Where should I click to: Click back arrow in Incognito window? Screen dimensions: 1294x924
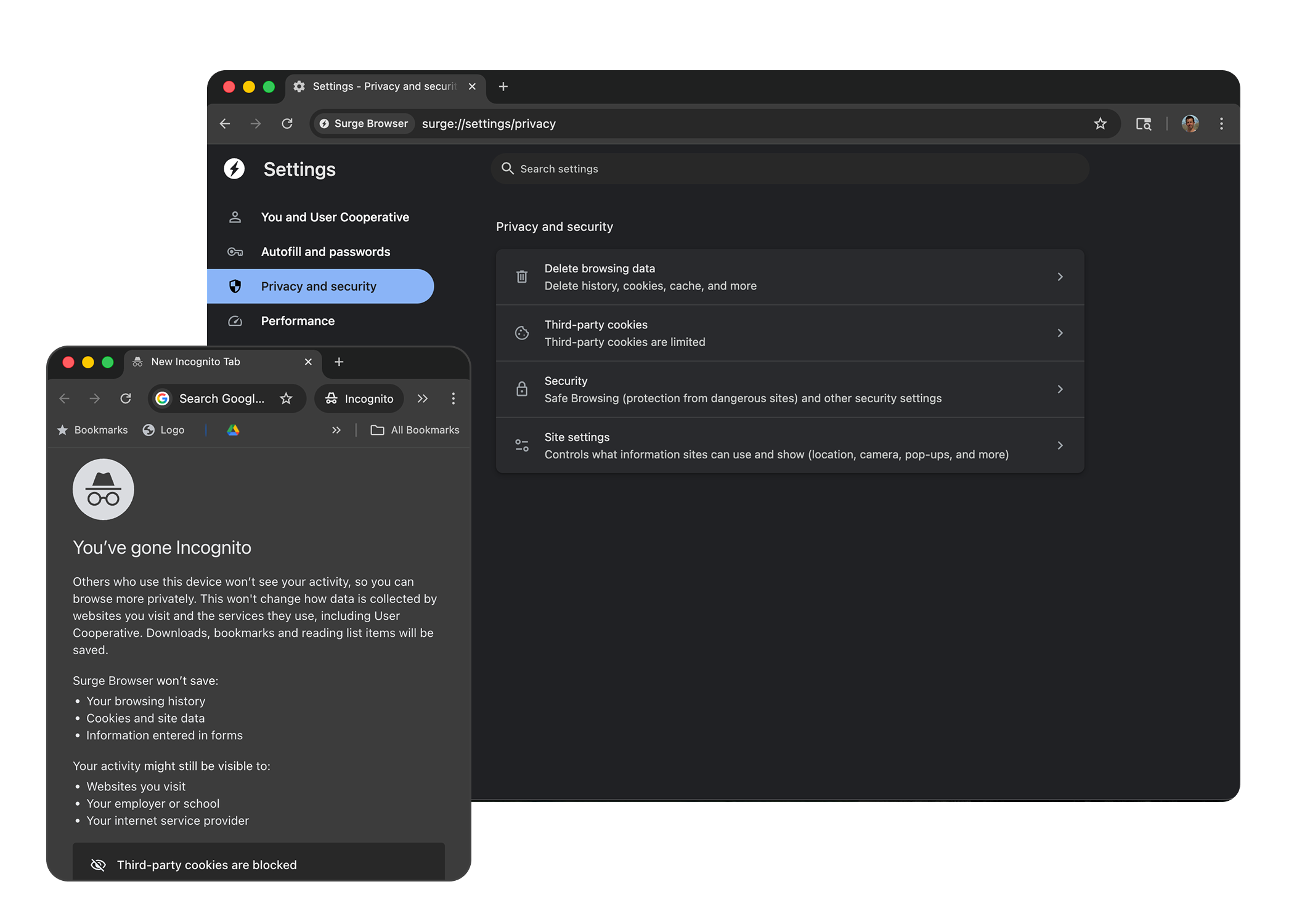[x=64, y=399]
